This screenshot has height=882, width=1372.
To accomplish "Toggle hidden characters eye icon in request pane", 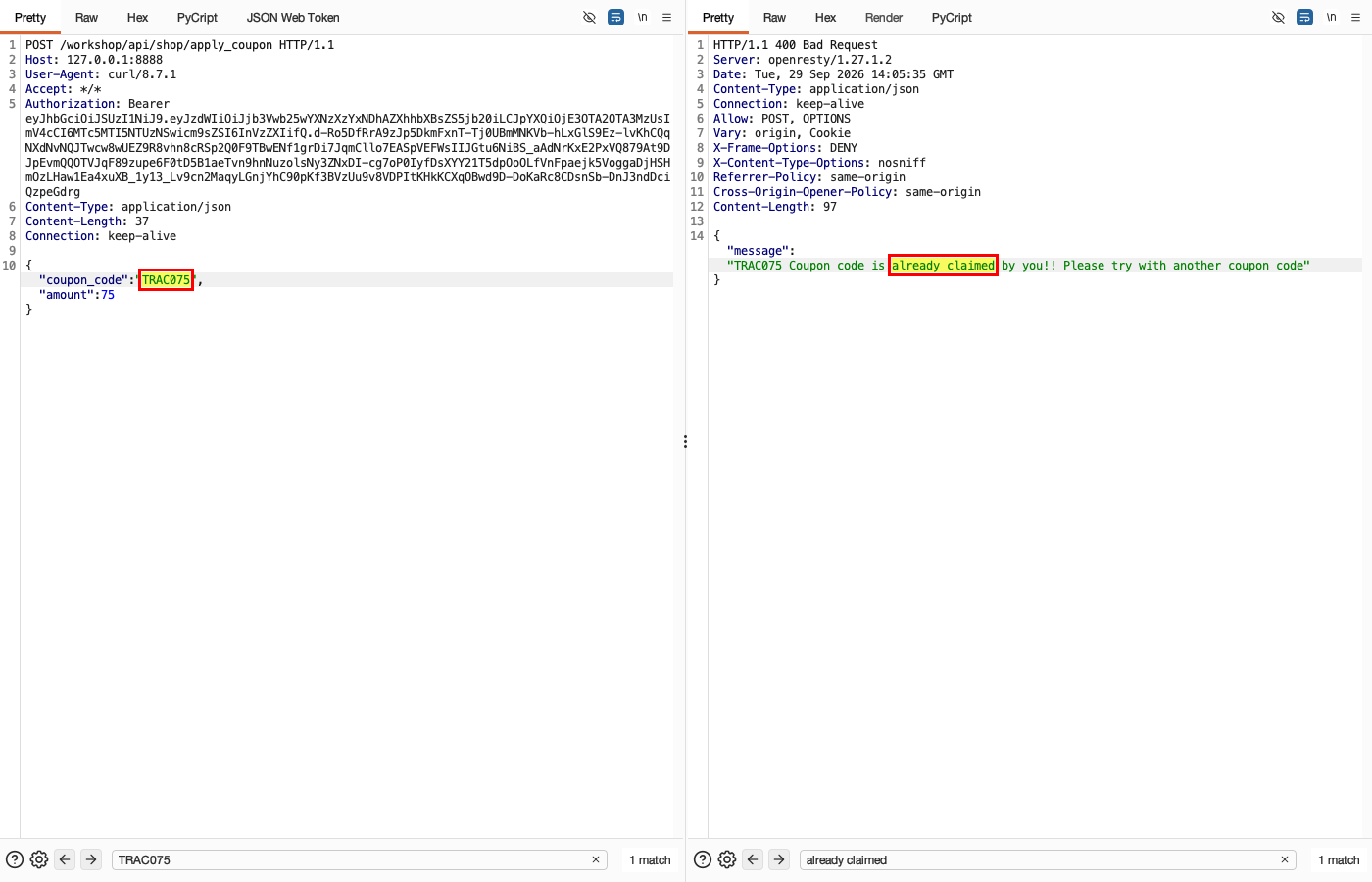I will pyautogui.click(x=589, y=17).
